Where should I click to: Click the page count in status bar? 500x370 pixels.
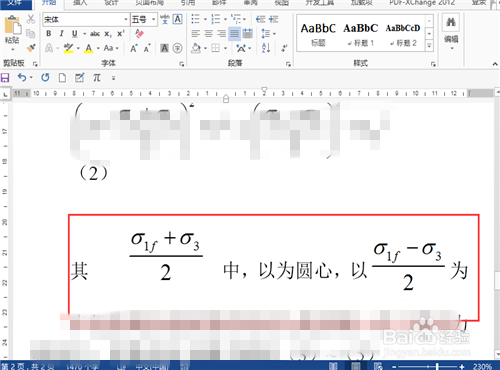tap(28, 367)
